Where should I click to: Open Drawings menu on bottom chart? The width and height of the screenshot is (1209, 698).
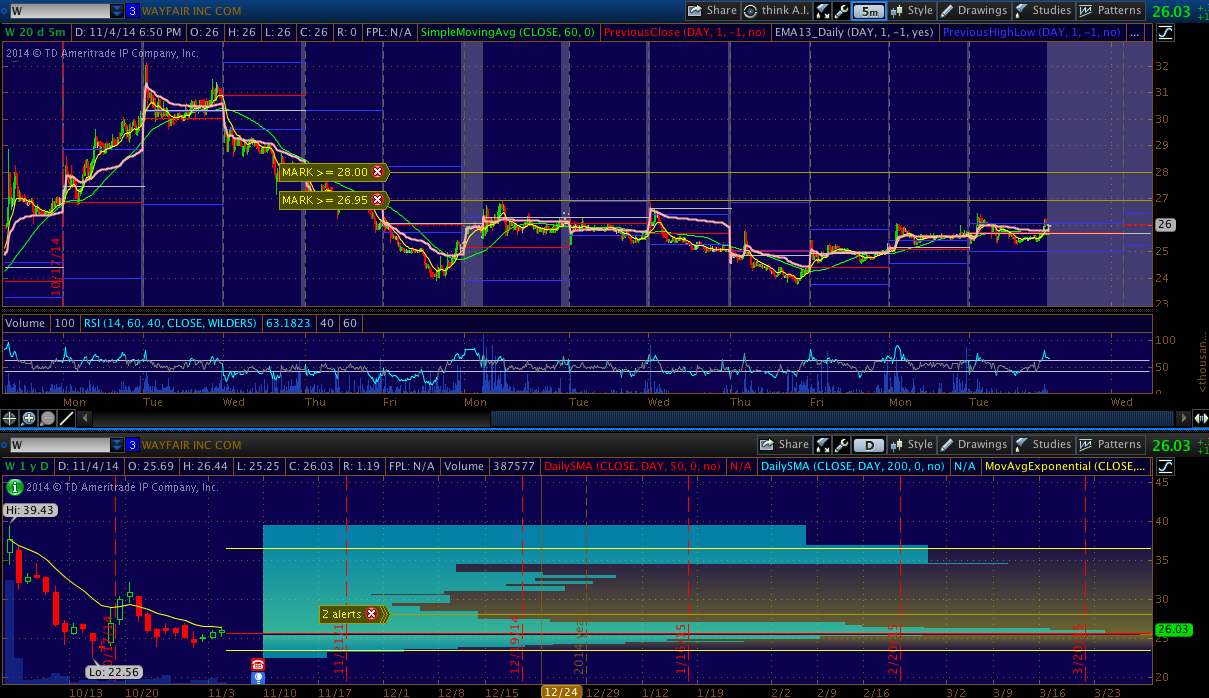[x=973, y=445]
